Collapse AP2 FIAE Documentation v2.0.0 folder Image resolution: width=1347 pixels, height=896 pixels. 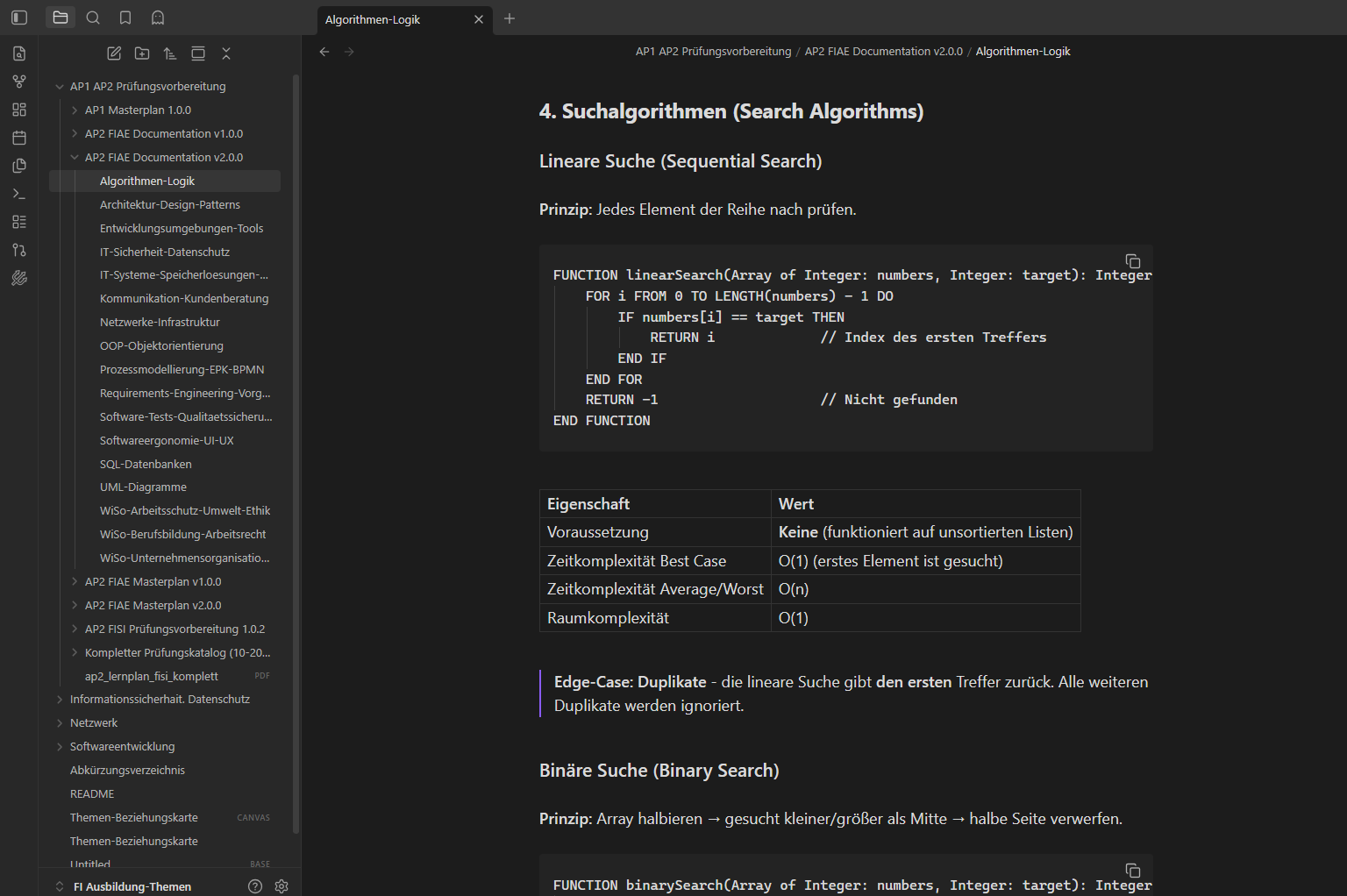75,157
